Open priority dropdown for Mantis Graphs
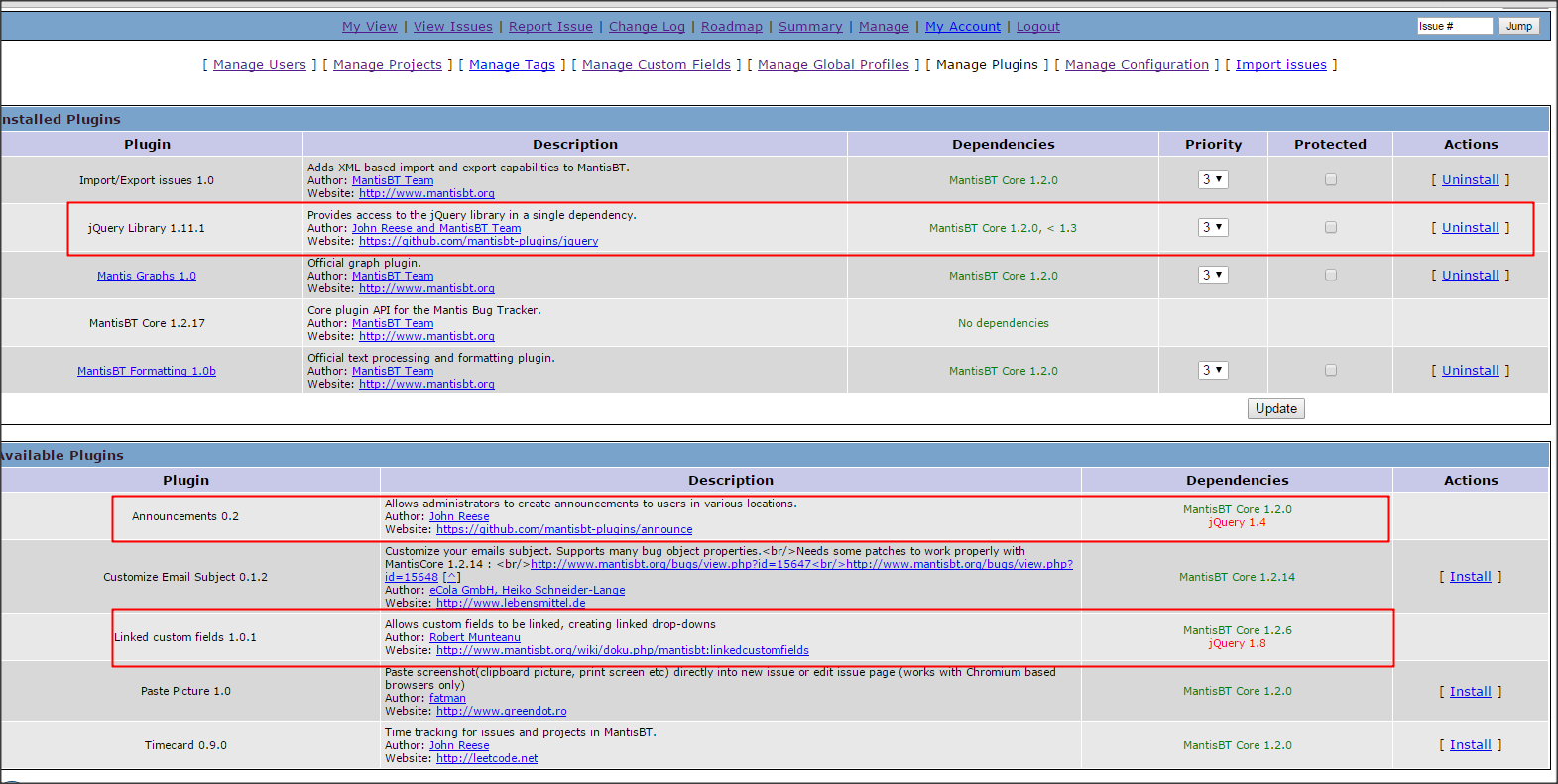Screen dimensions: 1558x784 (1213, 276)
